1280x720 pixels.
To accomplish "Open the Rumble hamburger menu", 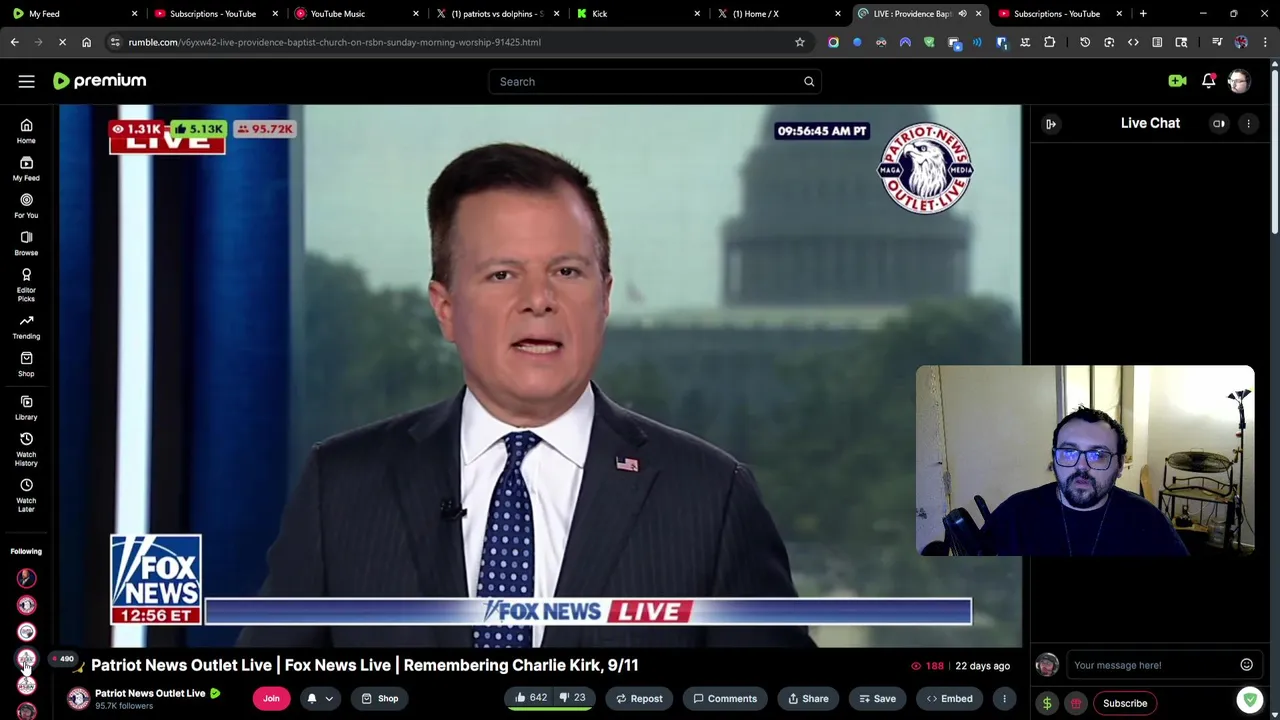I will [26, 81].
